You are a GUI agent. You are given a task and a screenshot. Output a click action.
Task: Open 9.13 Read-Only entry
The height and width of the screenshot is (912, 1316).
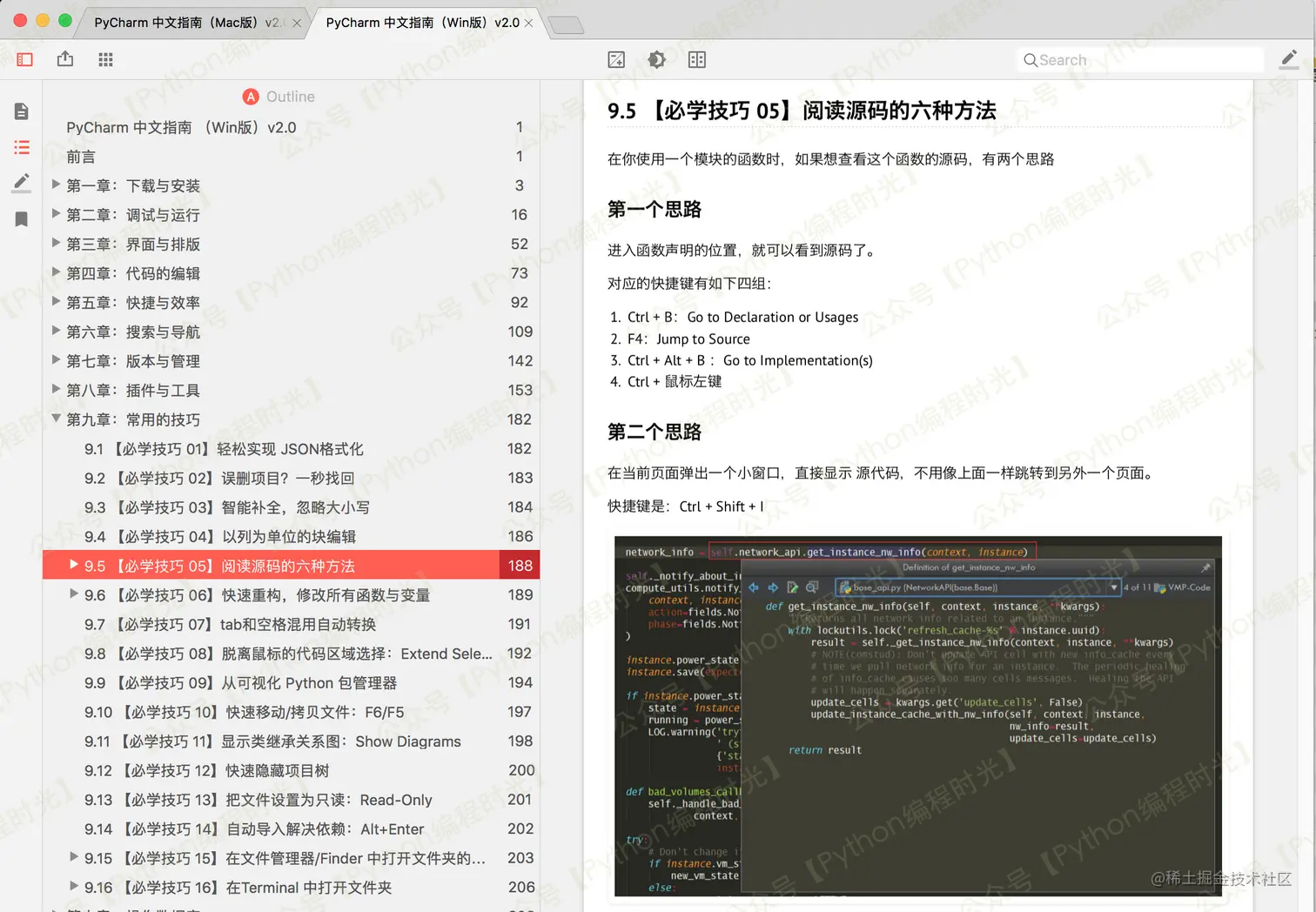click(292, 800)
